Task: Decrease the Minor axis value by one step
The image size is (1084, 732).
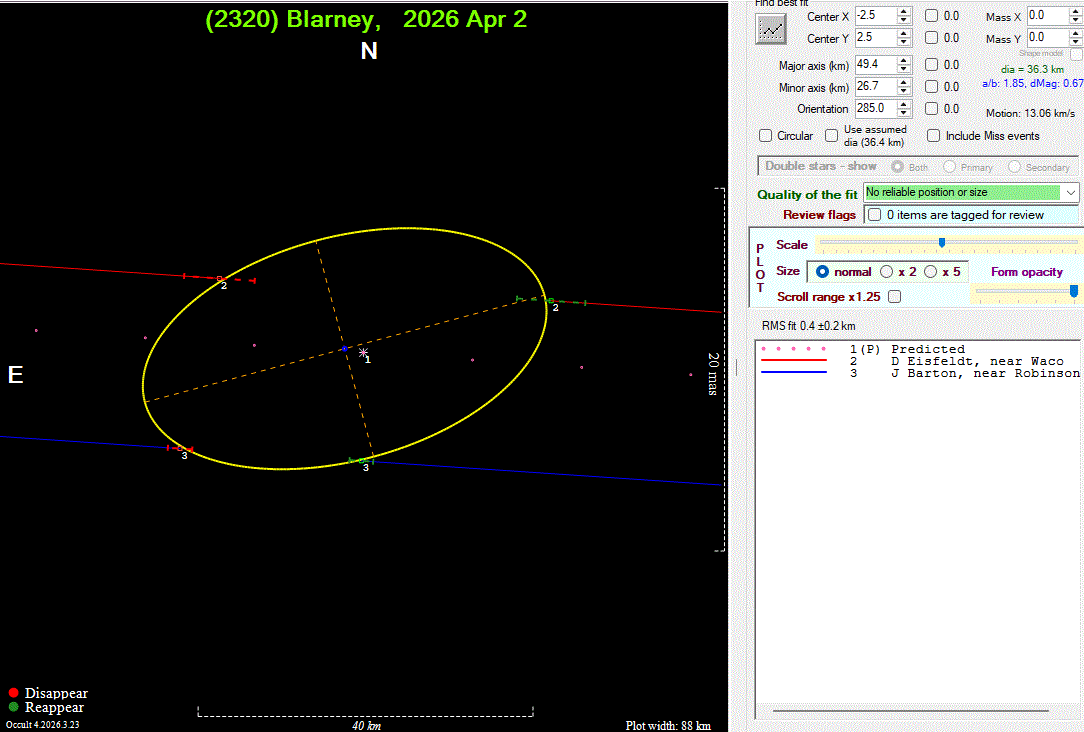Action: (x=904, y=91)
